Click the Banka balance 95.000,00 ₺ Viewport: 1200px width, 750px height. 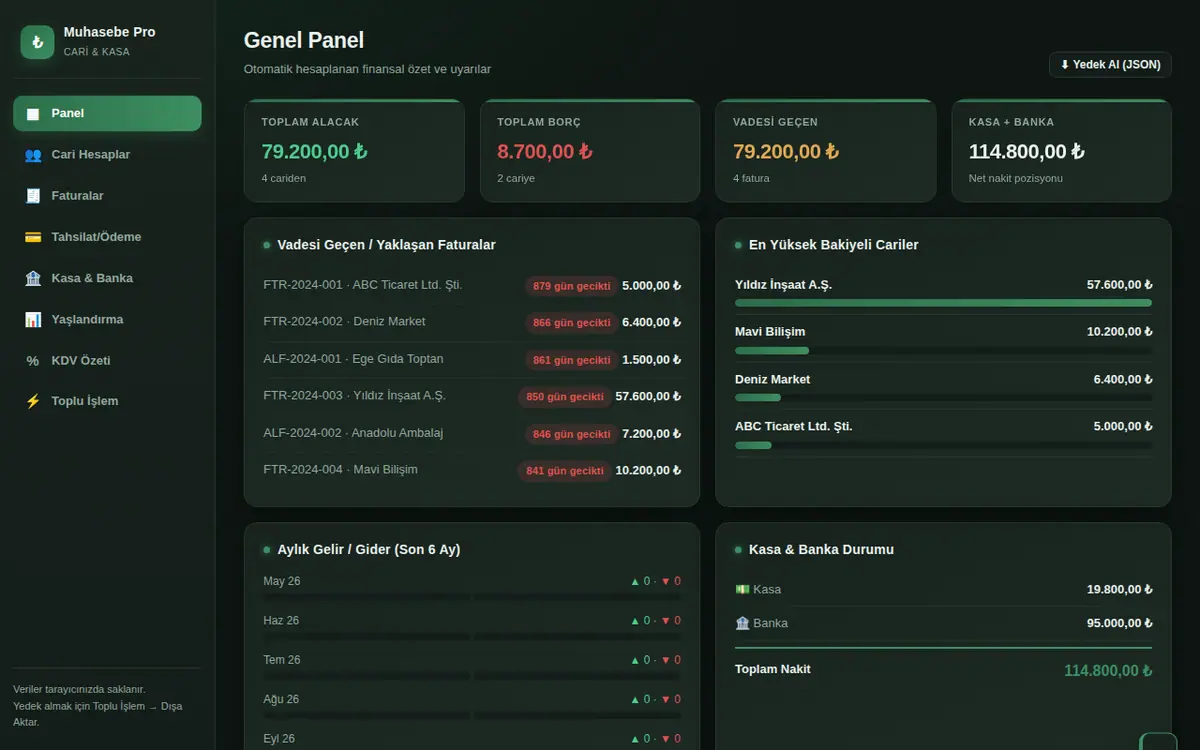pos(1119,623)
